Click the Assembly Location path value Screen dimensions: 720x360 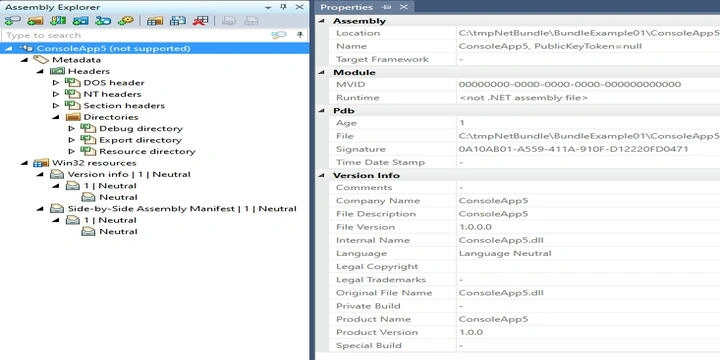coord(589,33)
